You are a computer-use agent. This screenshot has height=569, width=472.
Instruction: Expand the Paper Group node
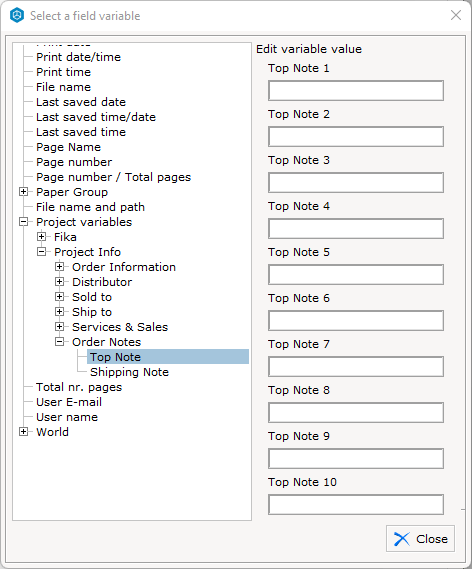coord(23,192)
